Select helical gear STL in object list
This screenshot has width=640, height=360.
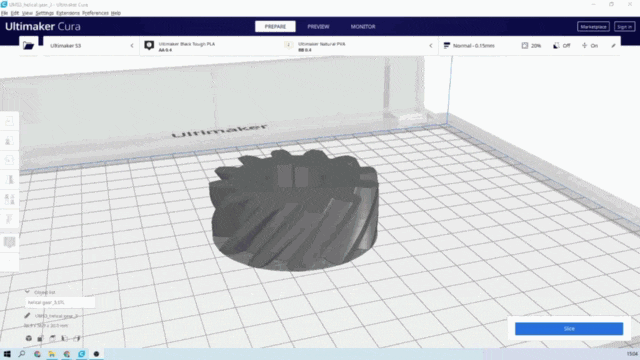[x=60, y=302]
